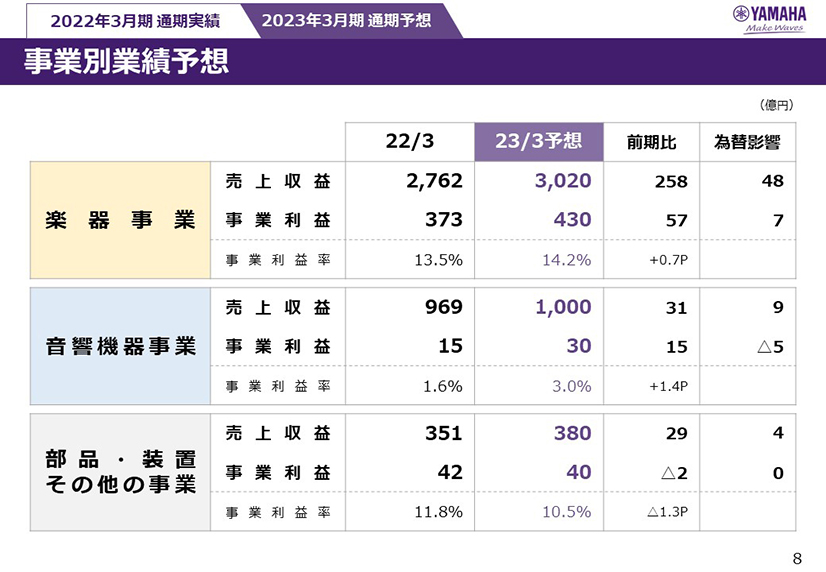Select the 前期比 column header

[x=651, y=142]
